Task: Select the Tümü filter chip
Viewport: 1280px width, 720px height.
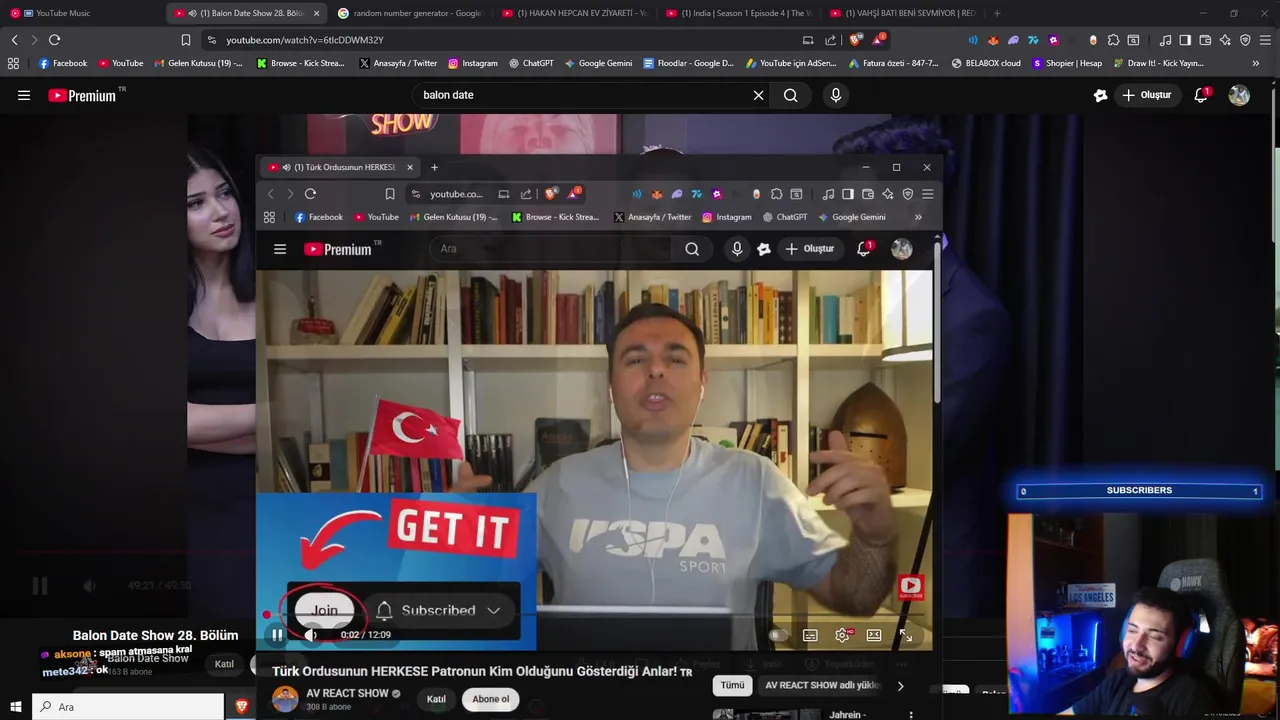Action: tap(733, 685)
